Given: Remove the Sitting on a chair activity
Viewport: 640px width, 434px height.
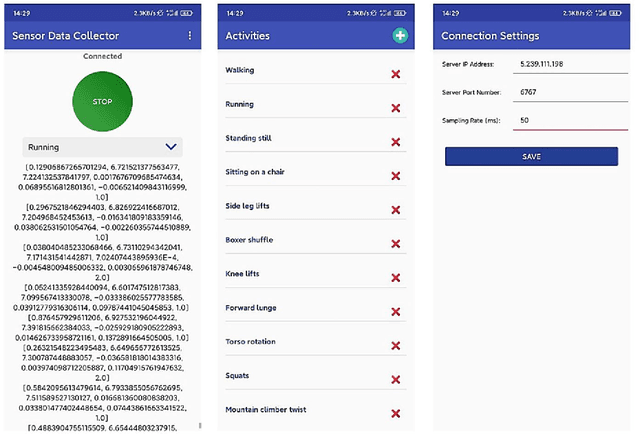Looking at the screenshot, I should pos(396,176).
